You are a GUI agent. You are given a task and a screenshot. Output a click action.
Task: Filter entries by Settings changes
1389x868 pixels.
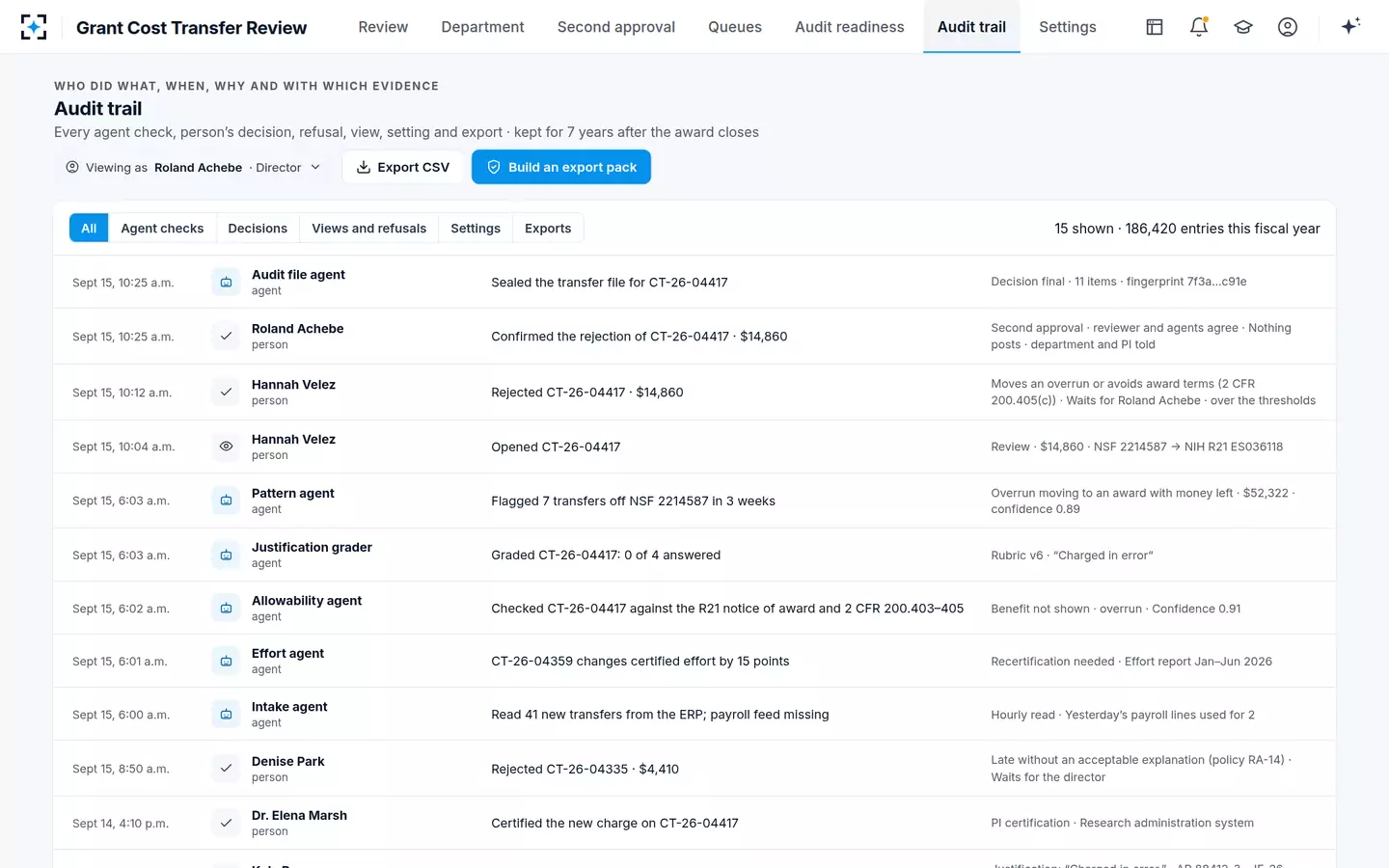(476, 229)
